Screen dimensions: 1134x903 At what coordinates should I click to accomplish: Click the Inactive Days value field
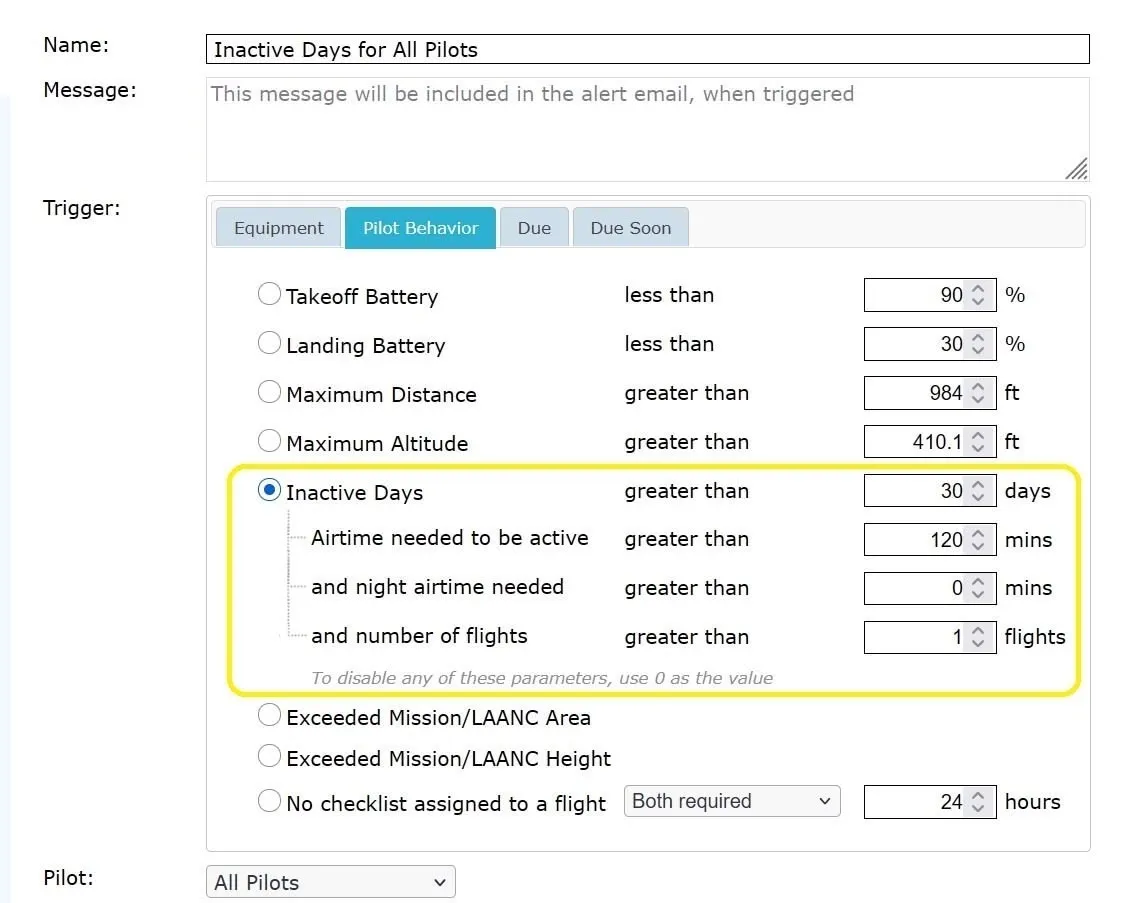[930, 491]
